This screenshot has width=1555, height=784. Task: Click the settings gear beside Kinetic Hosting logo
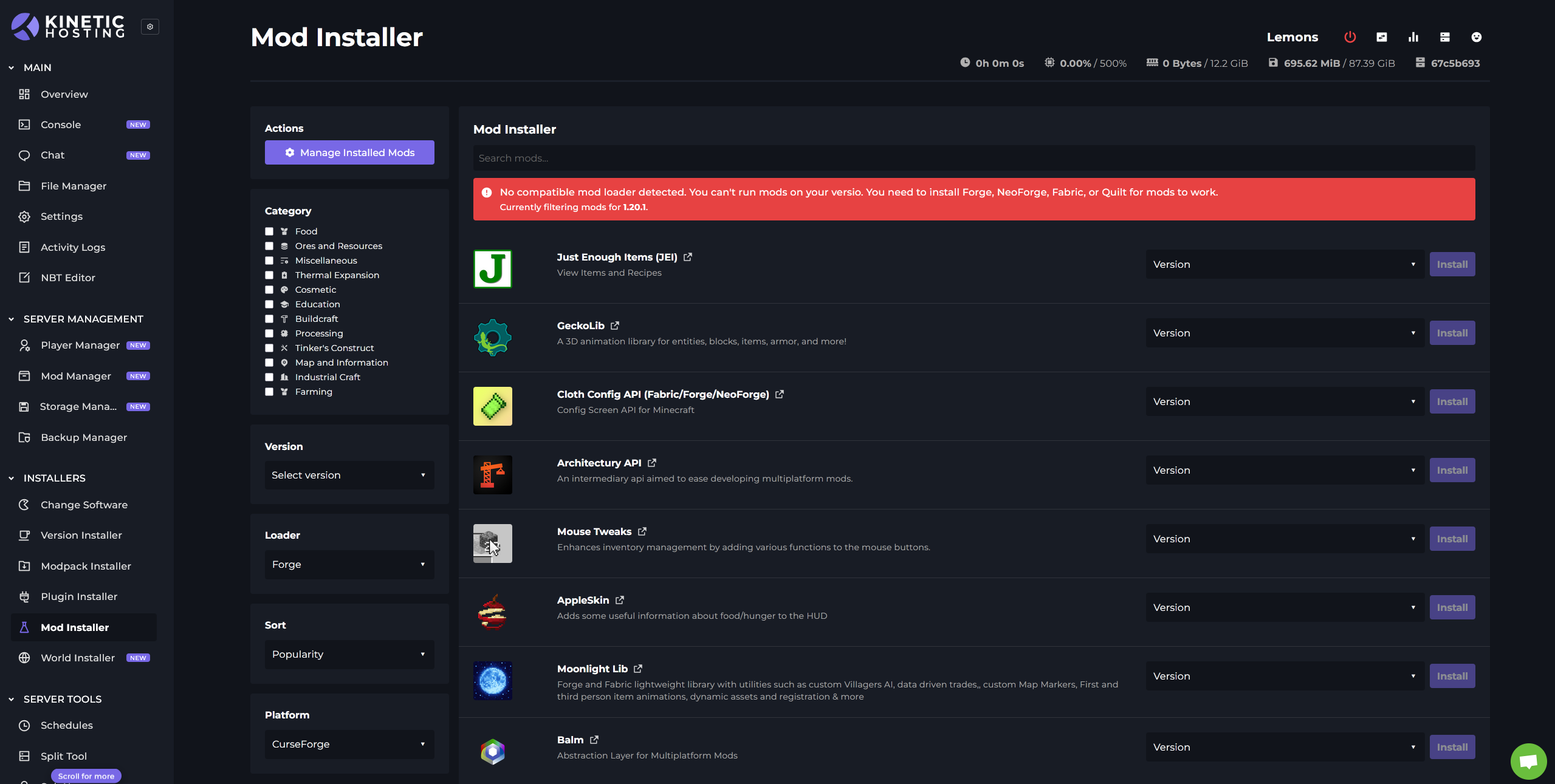point(150,27)
